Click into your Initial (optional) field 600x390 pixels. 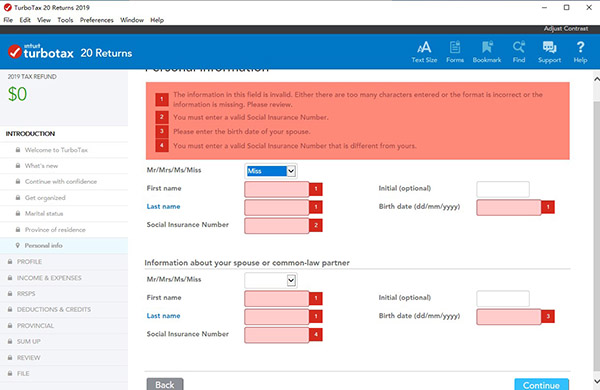(x=503, y=189)
